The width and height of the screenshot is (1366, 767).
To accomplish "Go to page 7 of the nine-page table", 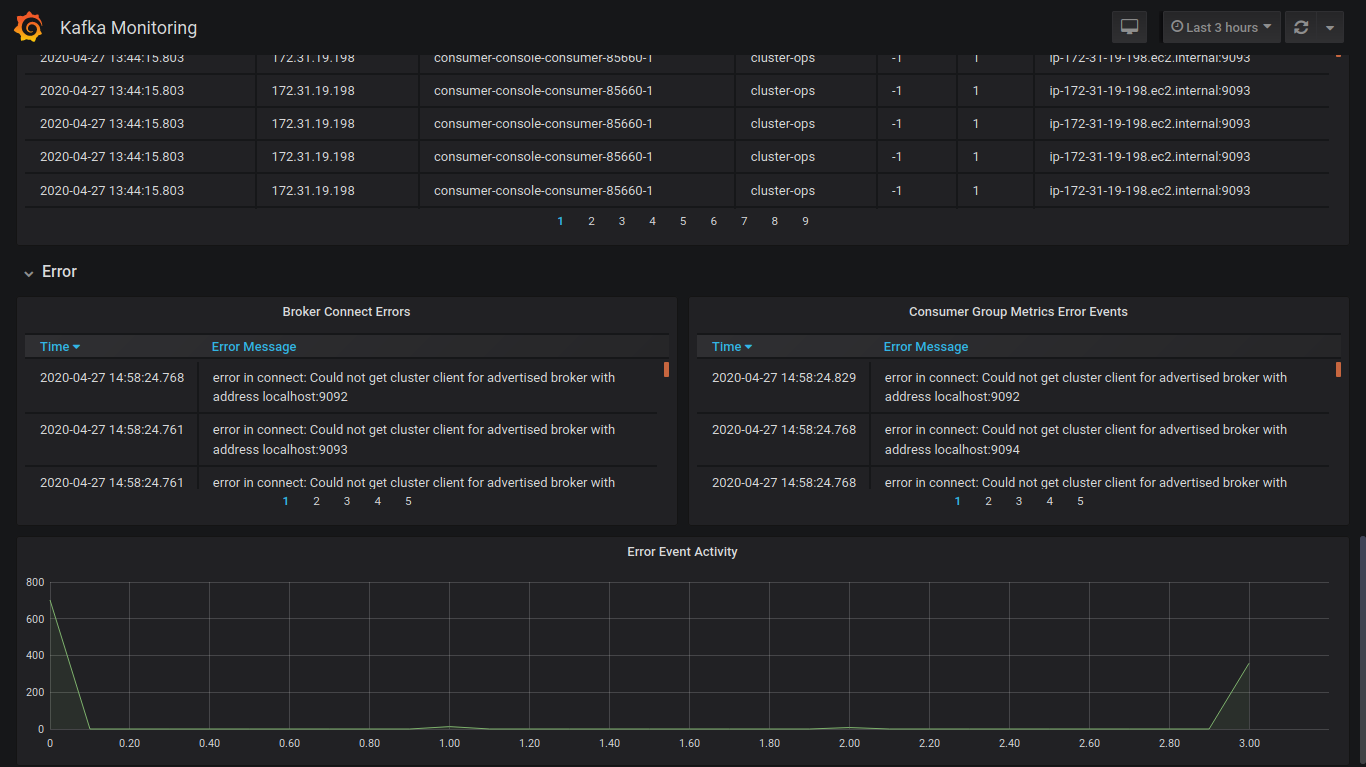I will tap(744, 221).
